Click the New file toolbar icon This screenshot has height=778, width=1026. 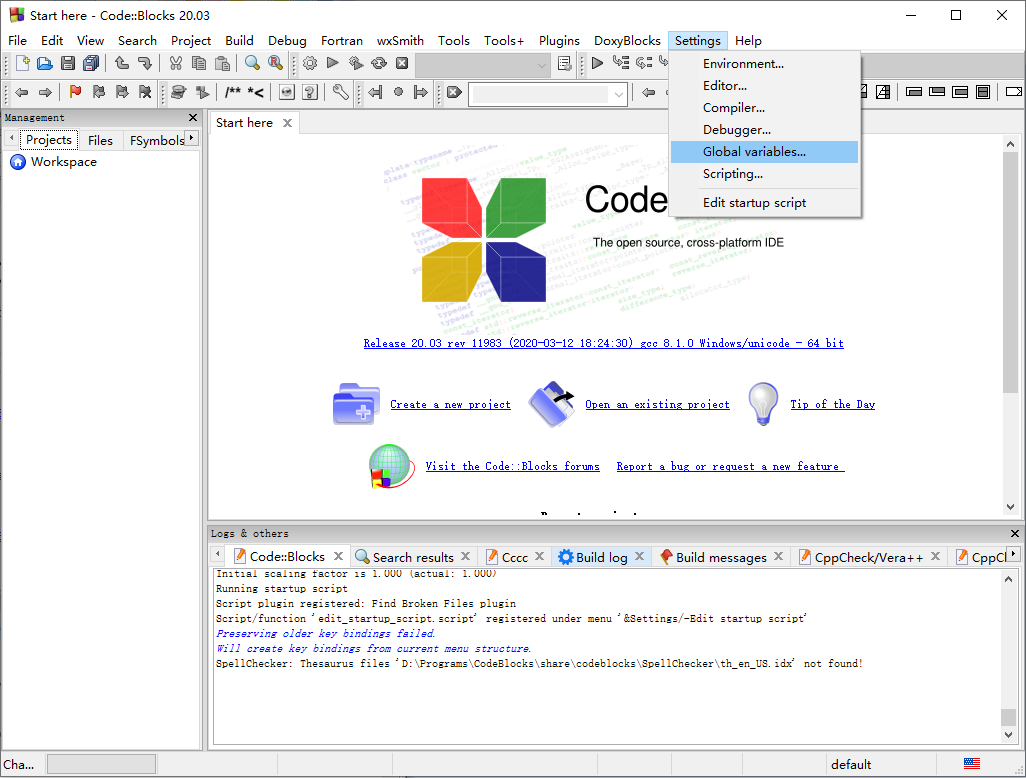pos(22,63)
